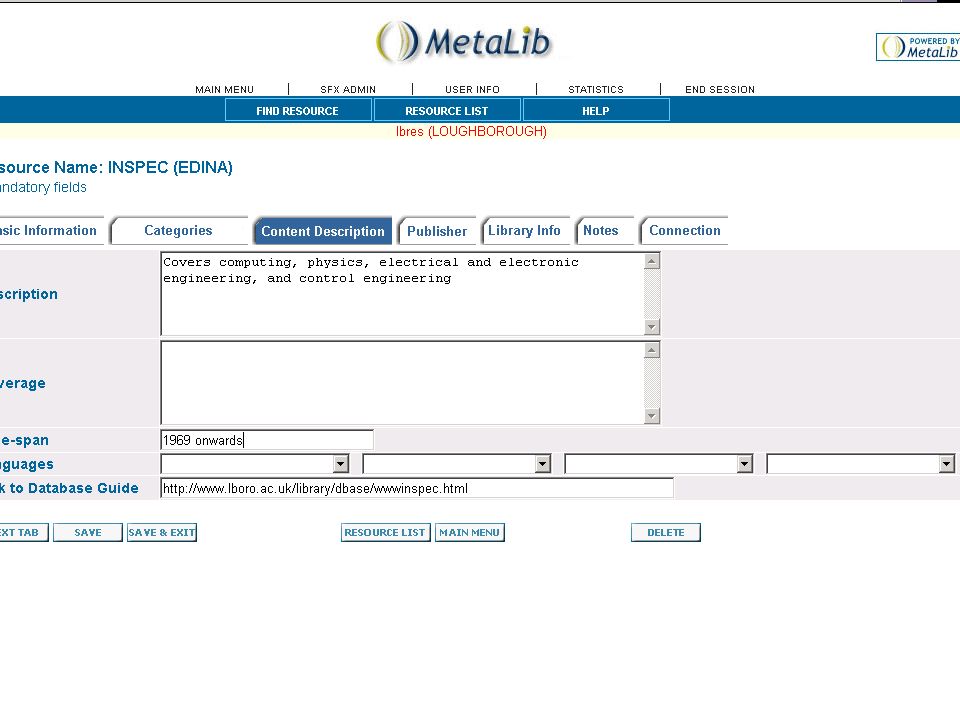Click the Resource Name INSPEC (EDINA) heading
The width and height of the screenshot is (960, 720).
116,168
